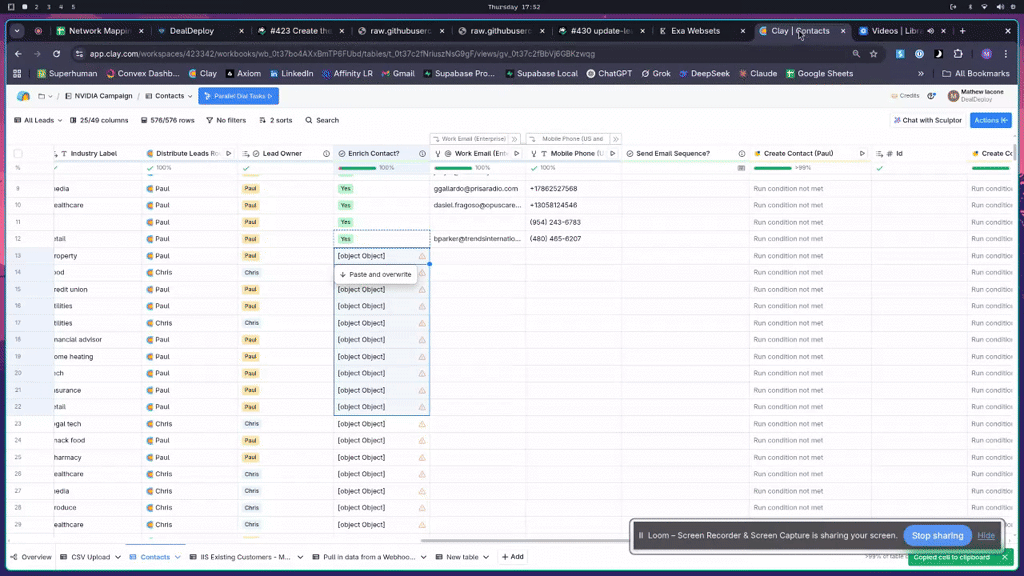Open the Actions dropdown button
Screen dimensions: 1024x576
click(x=991, y=120)
